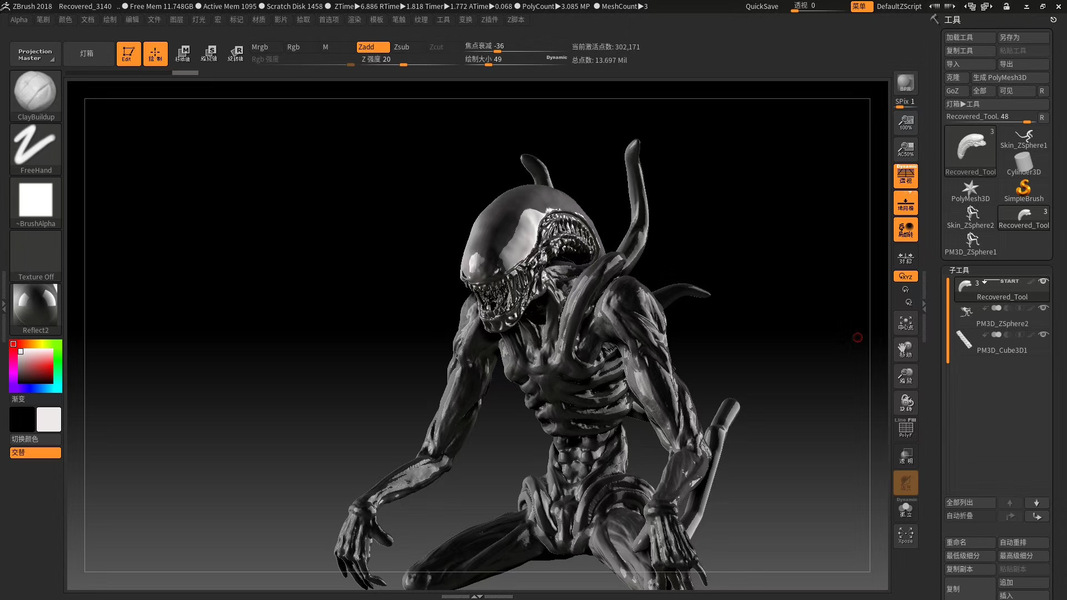Viewport: 1067px width, 600px height.
Task: Click the QuickSave button
Action: click(762, 6)
